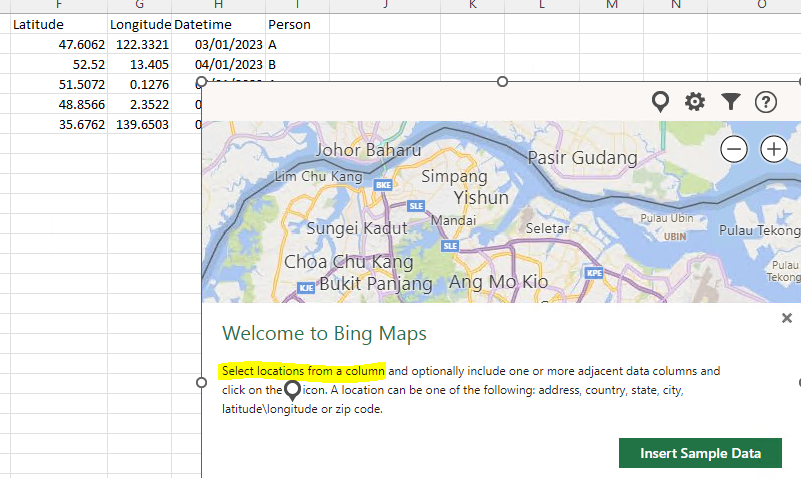Click the Bukit Panjang map label
The height and width of the screenshot is (478, 801).
(376, 284)
